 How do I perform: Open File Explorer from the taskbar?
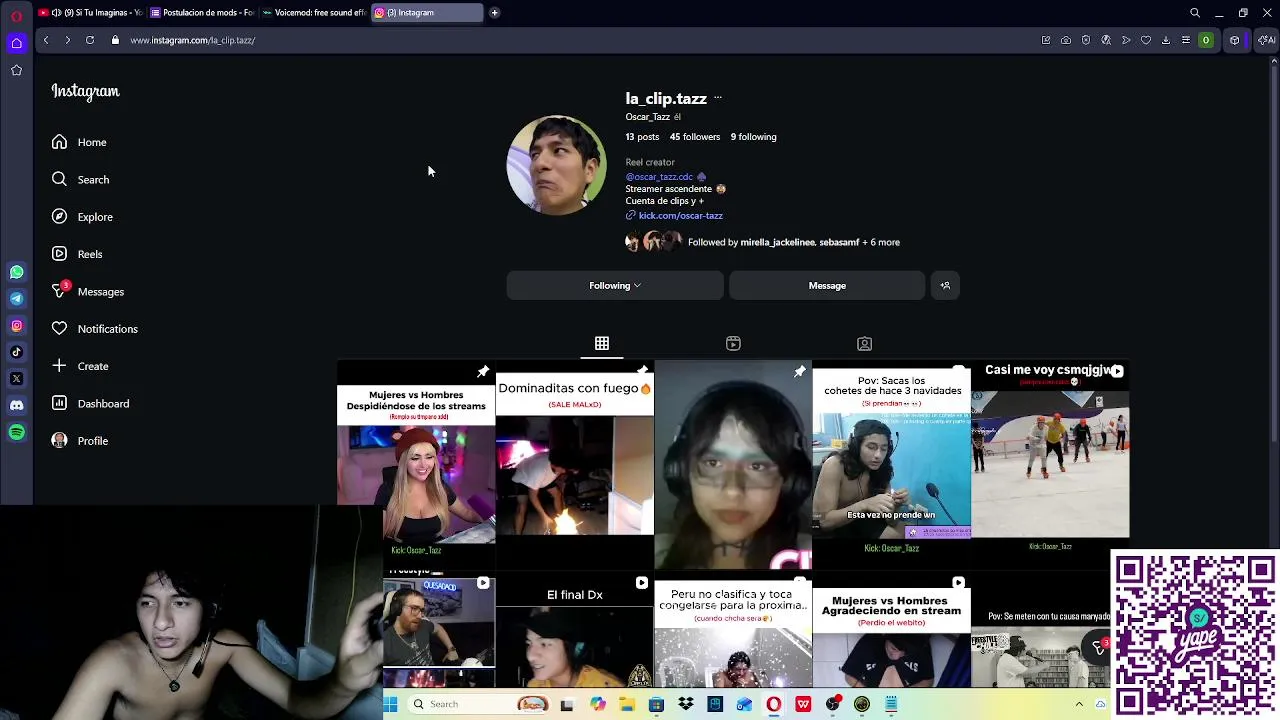pyautogui.click(x=627, y=704)
